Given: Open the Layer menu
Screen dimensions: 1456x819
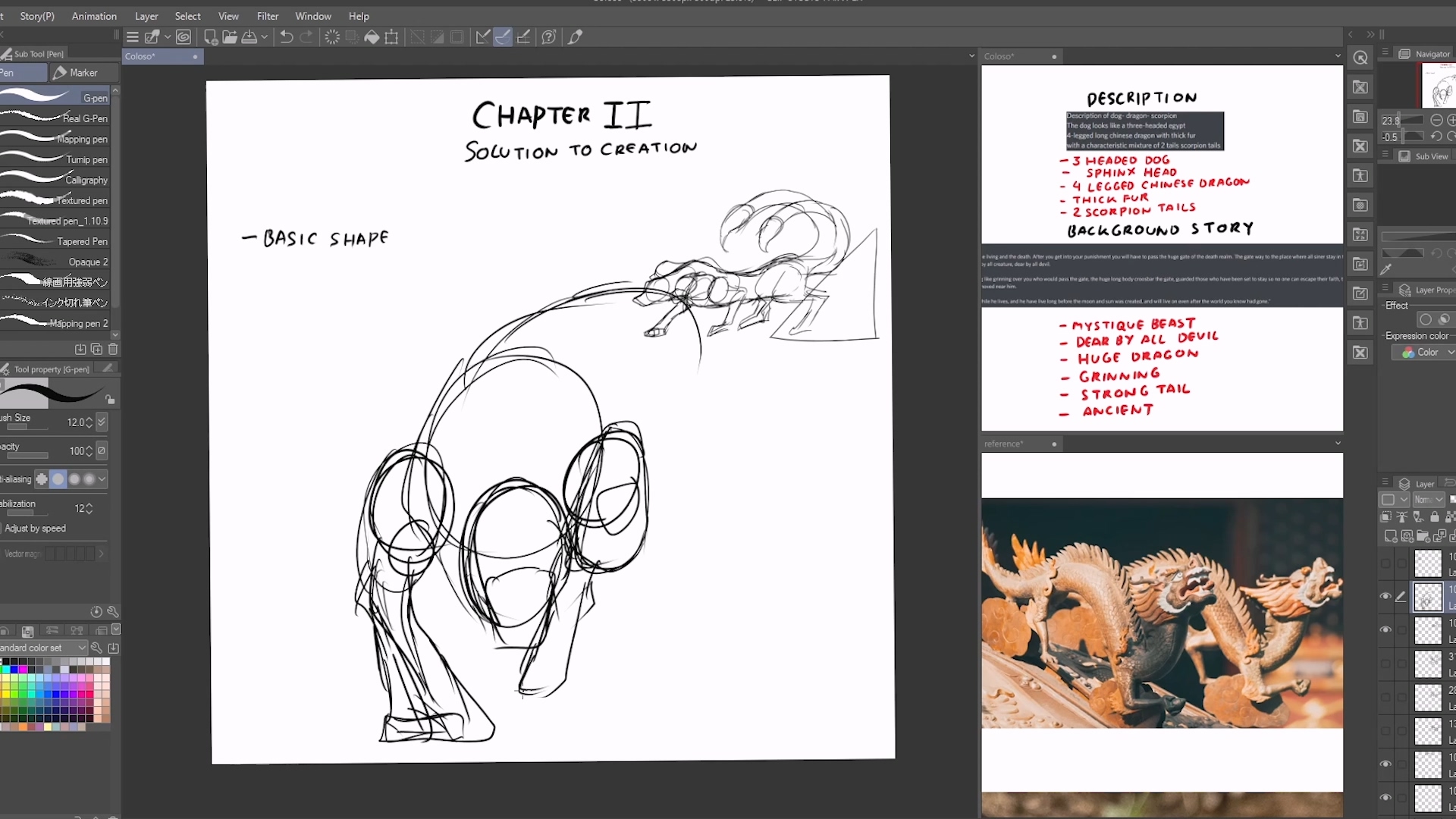Looking at the screenshot, I should pos(146,16).
